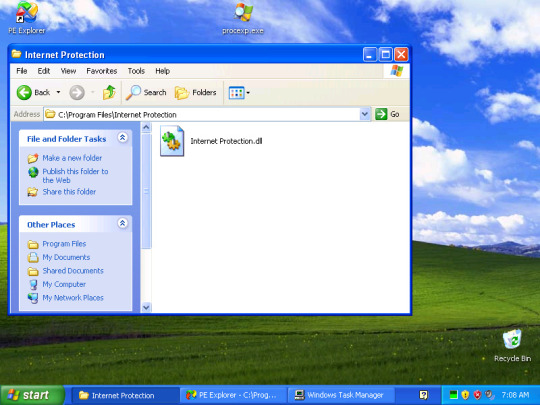Screen dimensions: 540x405
Task: Click Publish this folder to the Web
Action: (x=75, y=176)
